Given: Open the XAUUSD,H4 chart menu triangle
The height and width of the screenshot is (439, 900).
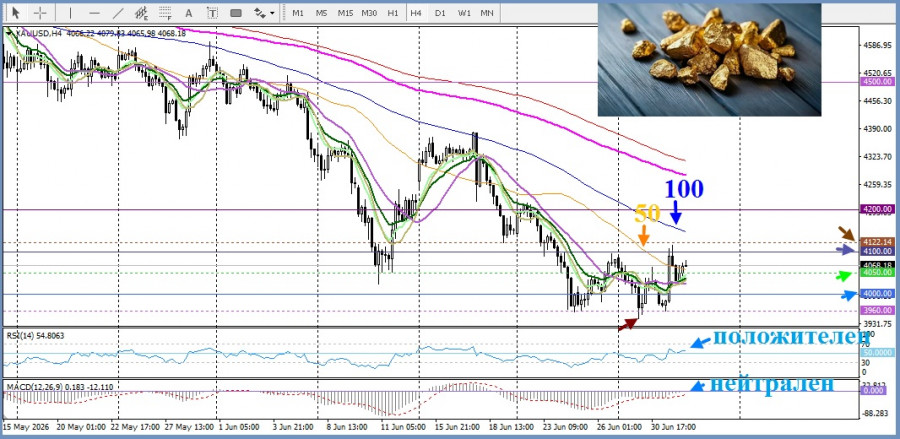Looking at the screenshot, I should click(8, 33).
